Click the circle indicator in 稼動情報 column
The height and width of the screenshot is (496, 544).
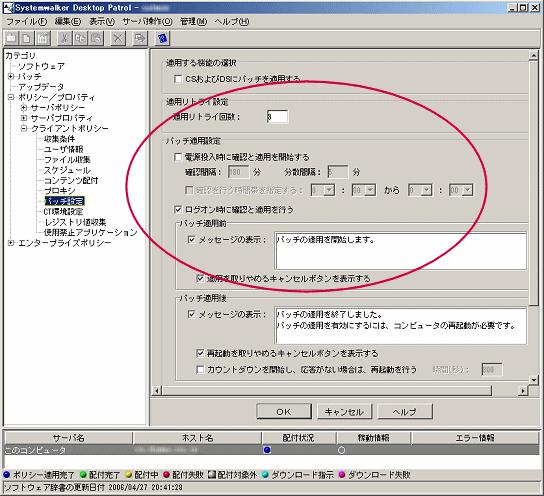tap(341, 450)
